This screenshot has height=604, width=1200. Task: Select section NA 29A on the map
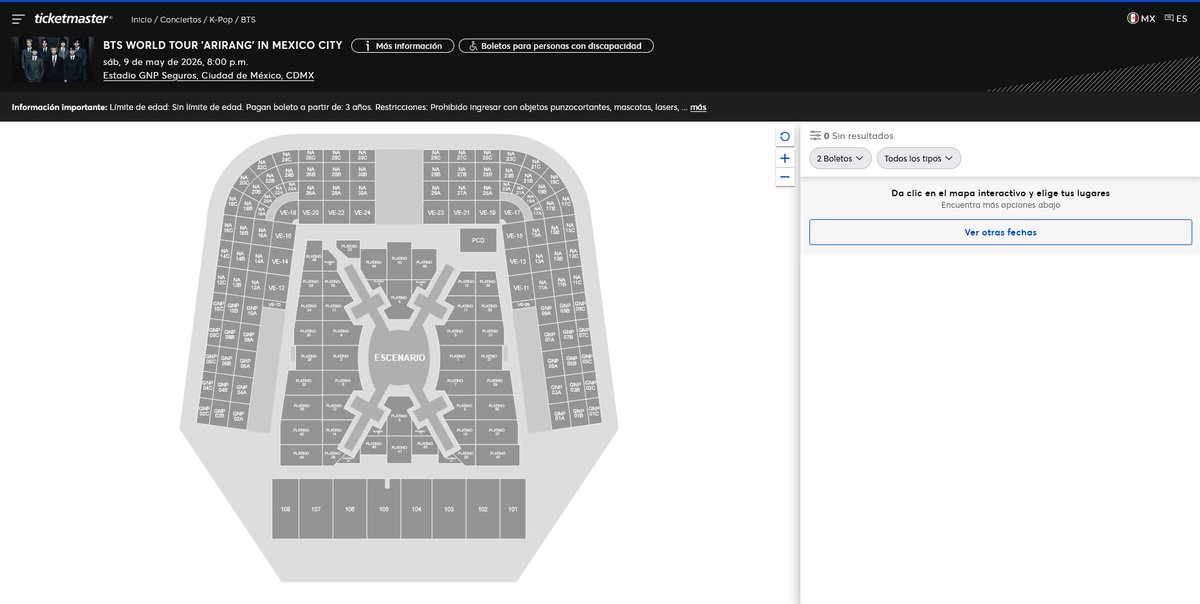click(435, 192)
